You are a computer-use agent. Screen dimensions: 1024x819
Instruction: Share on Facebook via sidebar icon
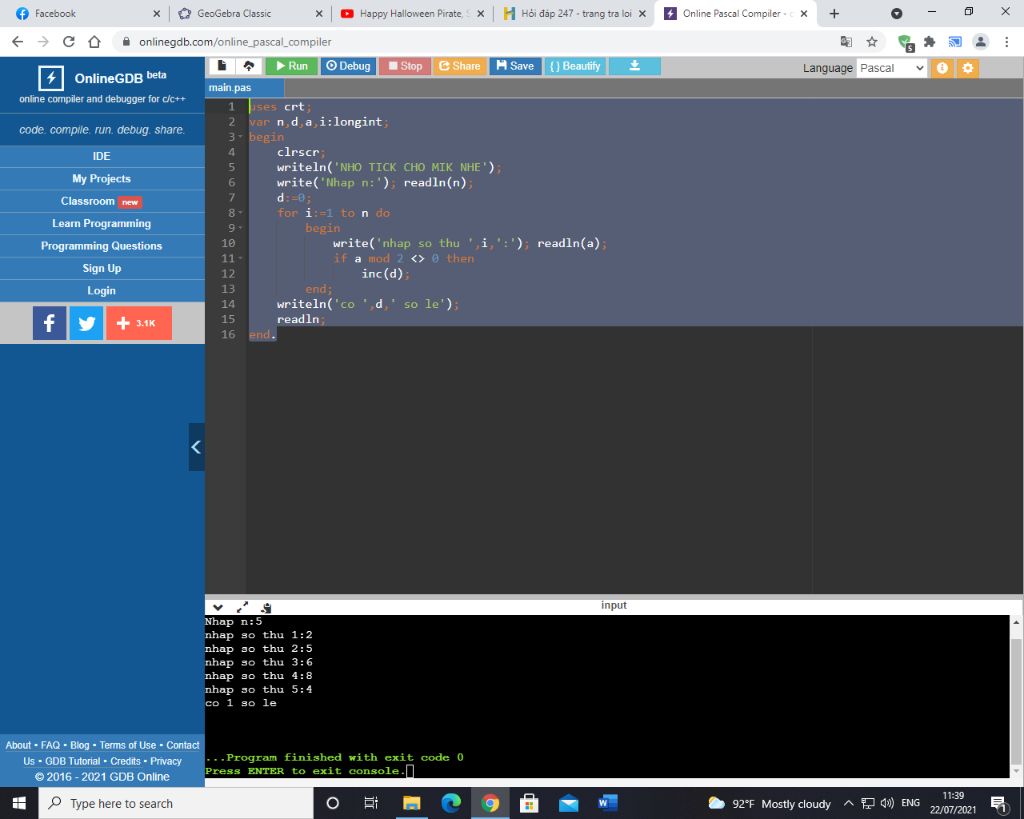click(50, 323)
